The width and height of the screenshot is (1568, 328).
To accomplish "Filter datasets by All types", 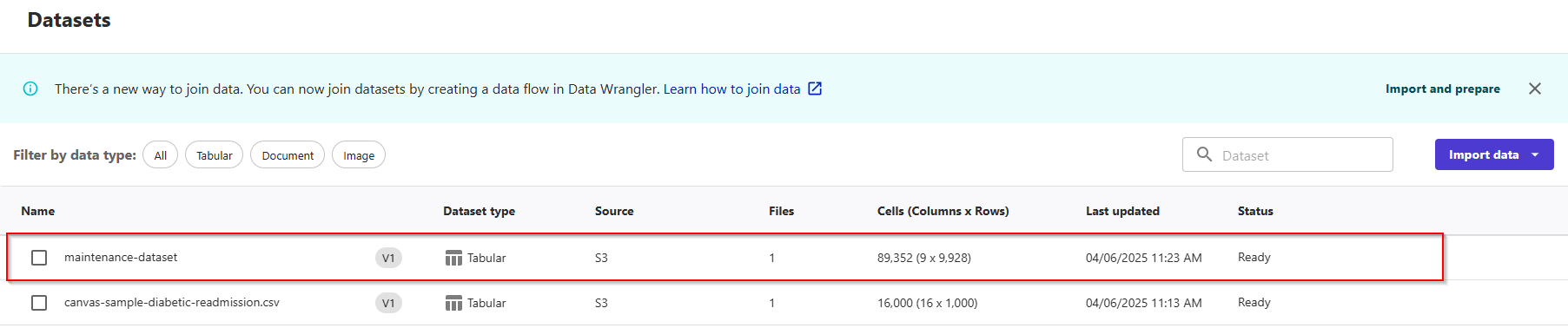I will (160, 155).
